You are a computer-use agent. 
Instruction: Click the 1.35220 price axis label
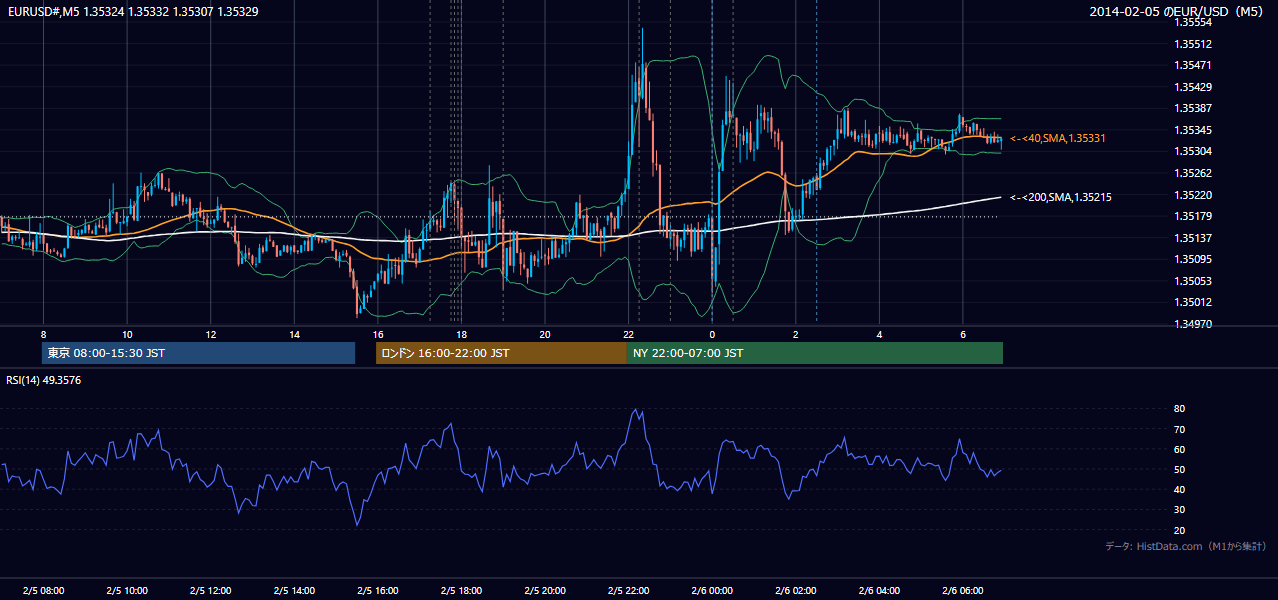tap(1193, 195)
